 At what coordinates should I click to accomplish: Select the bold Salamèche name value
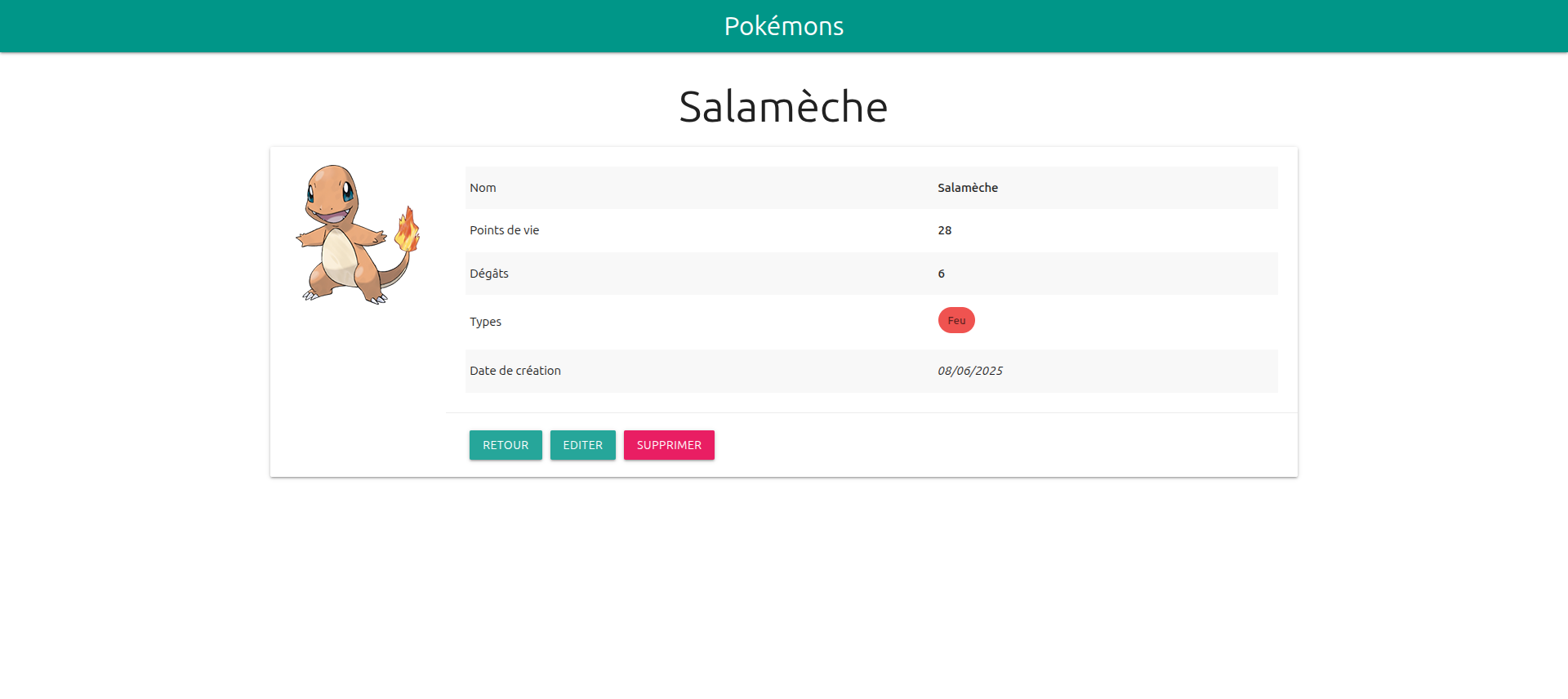click(x=968, y=188)
